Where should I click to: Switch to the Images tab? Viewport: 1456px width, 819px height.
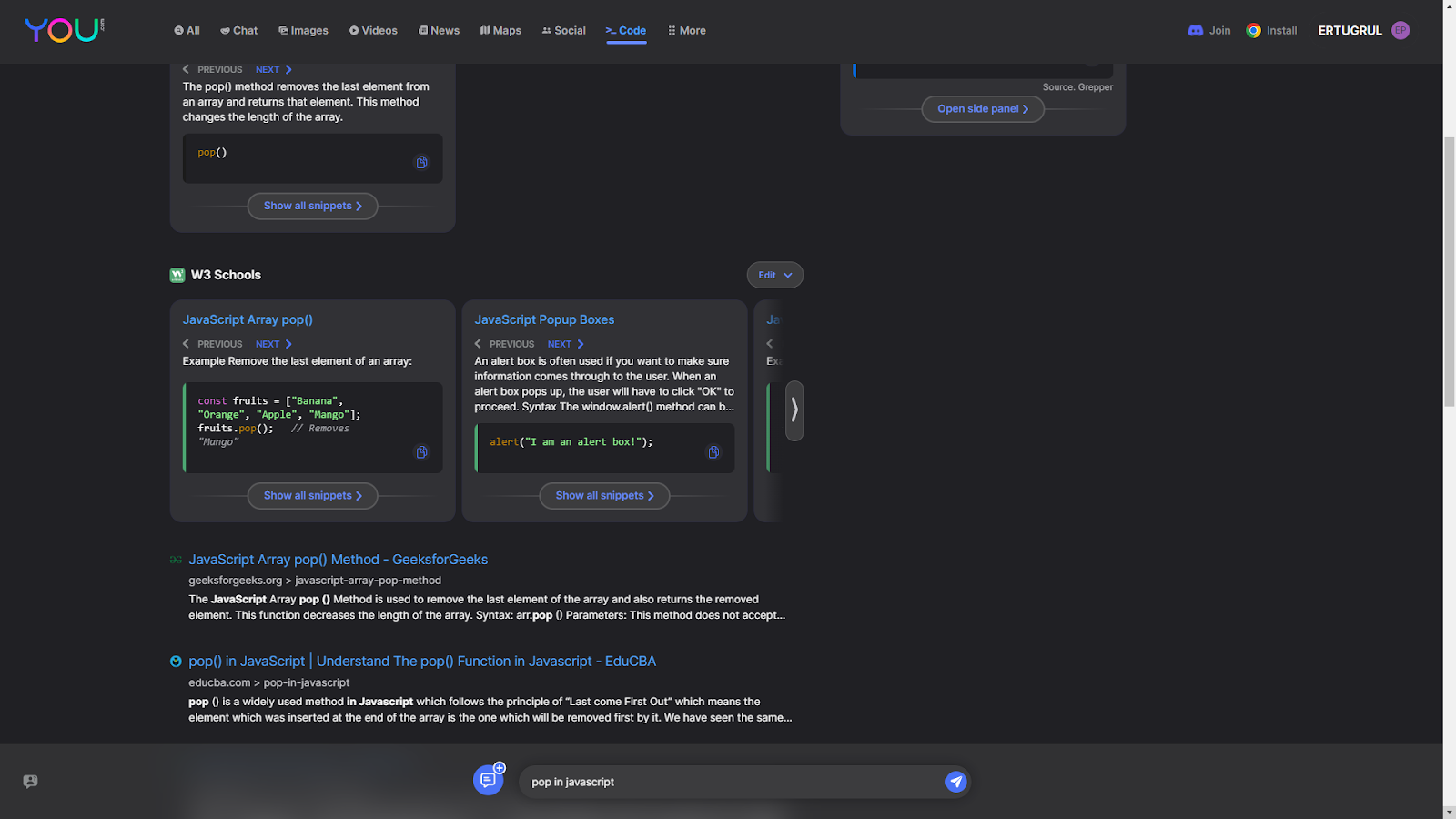tap(303, 30)
